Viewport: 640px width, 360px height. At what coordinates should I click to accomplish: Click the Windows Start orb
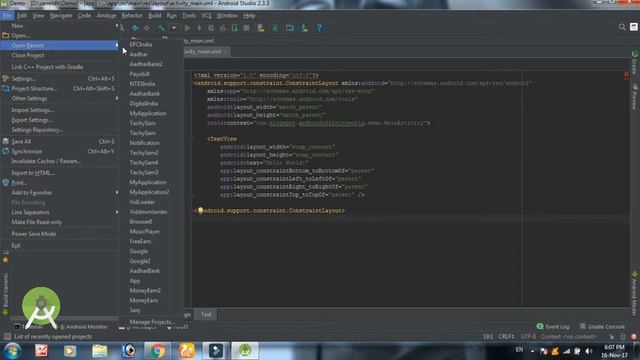coord(12,351)
